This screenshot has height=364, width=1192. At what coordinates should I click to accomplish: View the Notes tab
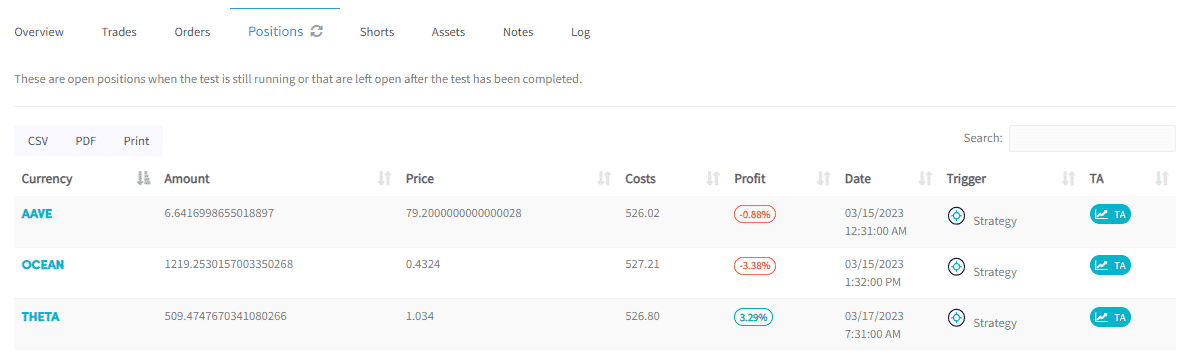pos(518,32)
